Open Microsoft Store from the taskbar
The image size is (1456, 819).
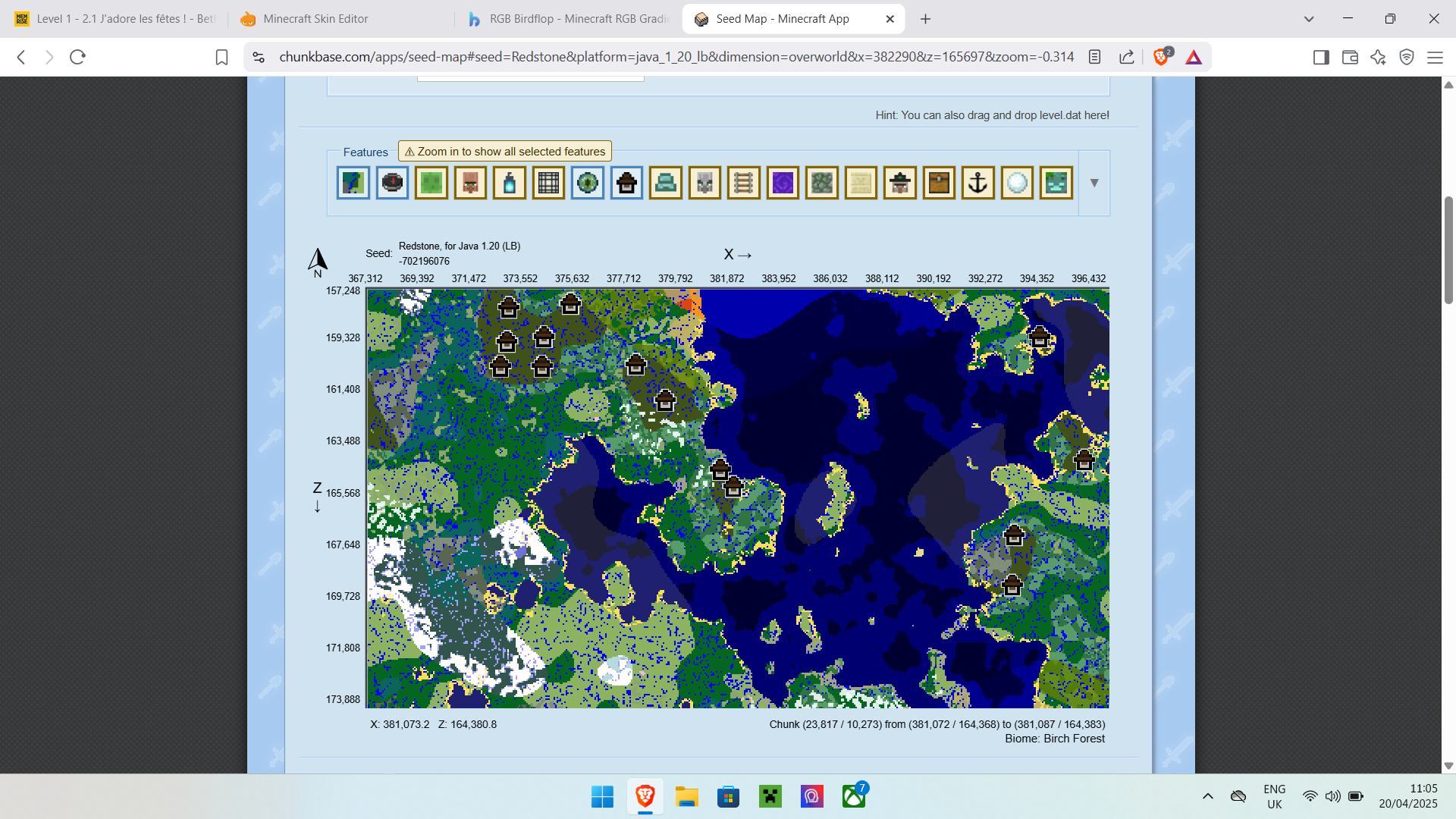click(729, 796)
